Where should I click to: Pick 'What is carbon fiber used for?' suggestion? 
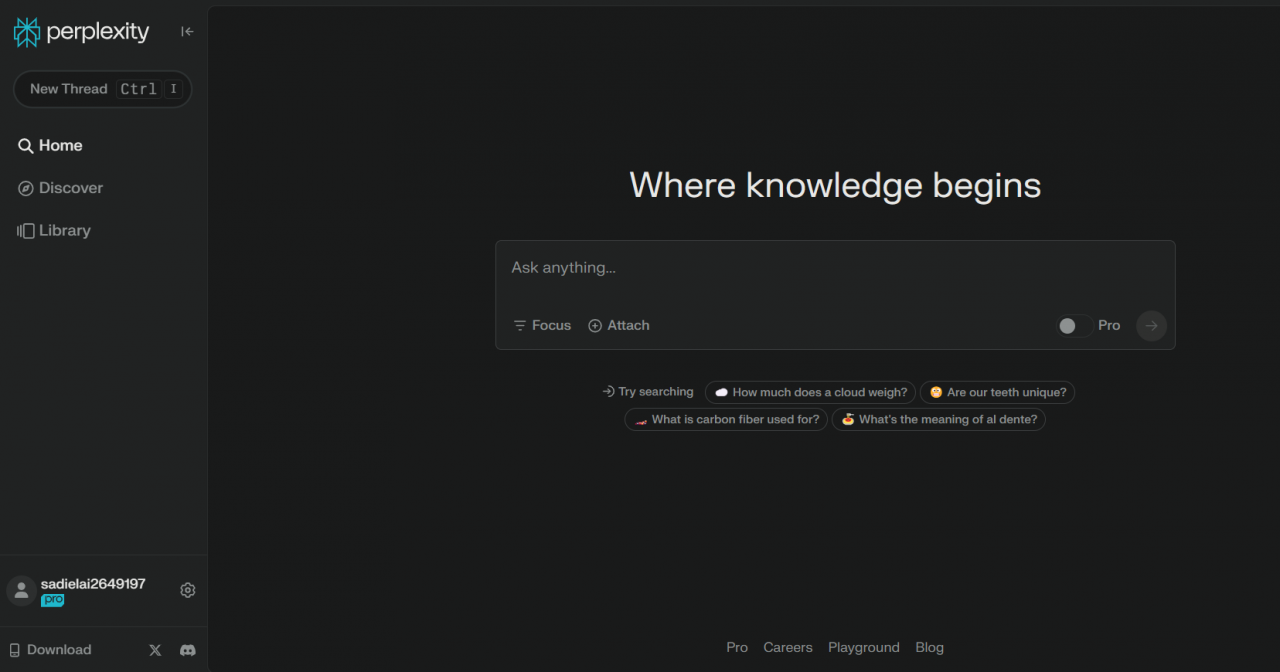click(x=726, y=420)
